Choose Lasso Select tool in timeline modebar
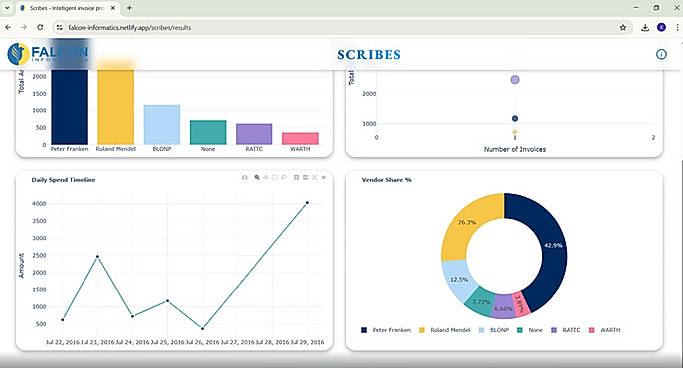This screenshot has height=368, width=683. 284,177
